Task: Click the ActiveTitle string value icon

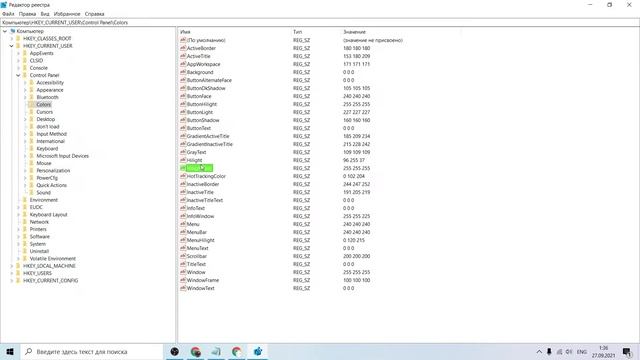Action: pos(183,56)
